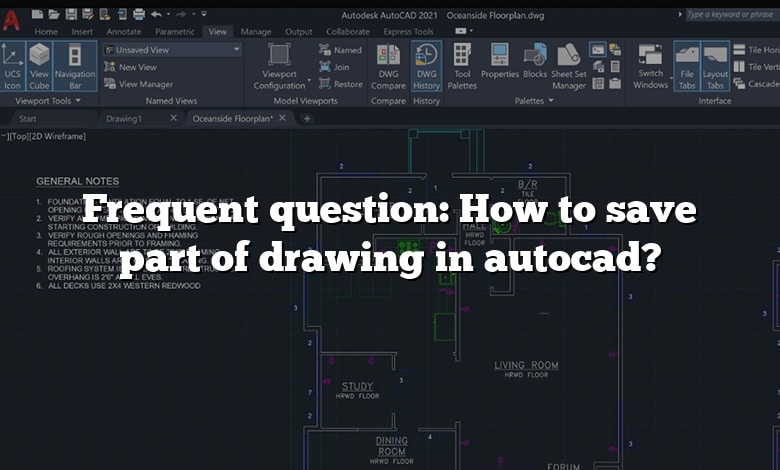Viewport: 780px width, 470px height.
Task: Open the Customize Quick Access Toolbar dropdown
Action: [204, 14]
